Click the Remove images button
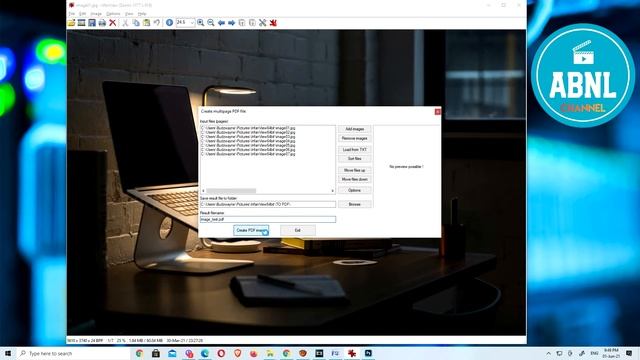The image size is (640, 360). pyautogui.click(x=355, y=138)
